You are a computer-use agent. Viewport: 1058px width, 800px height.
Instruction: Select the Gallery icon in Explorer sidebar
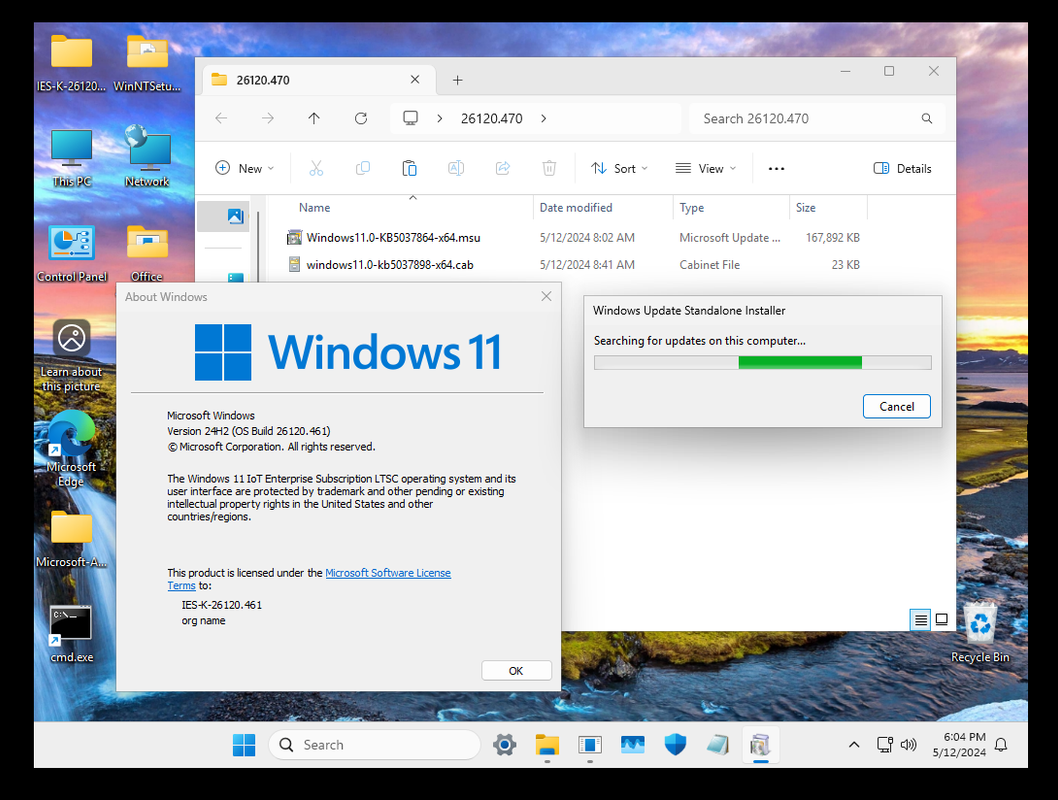(235, 216)
